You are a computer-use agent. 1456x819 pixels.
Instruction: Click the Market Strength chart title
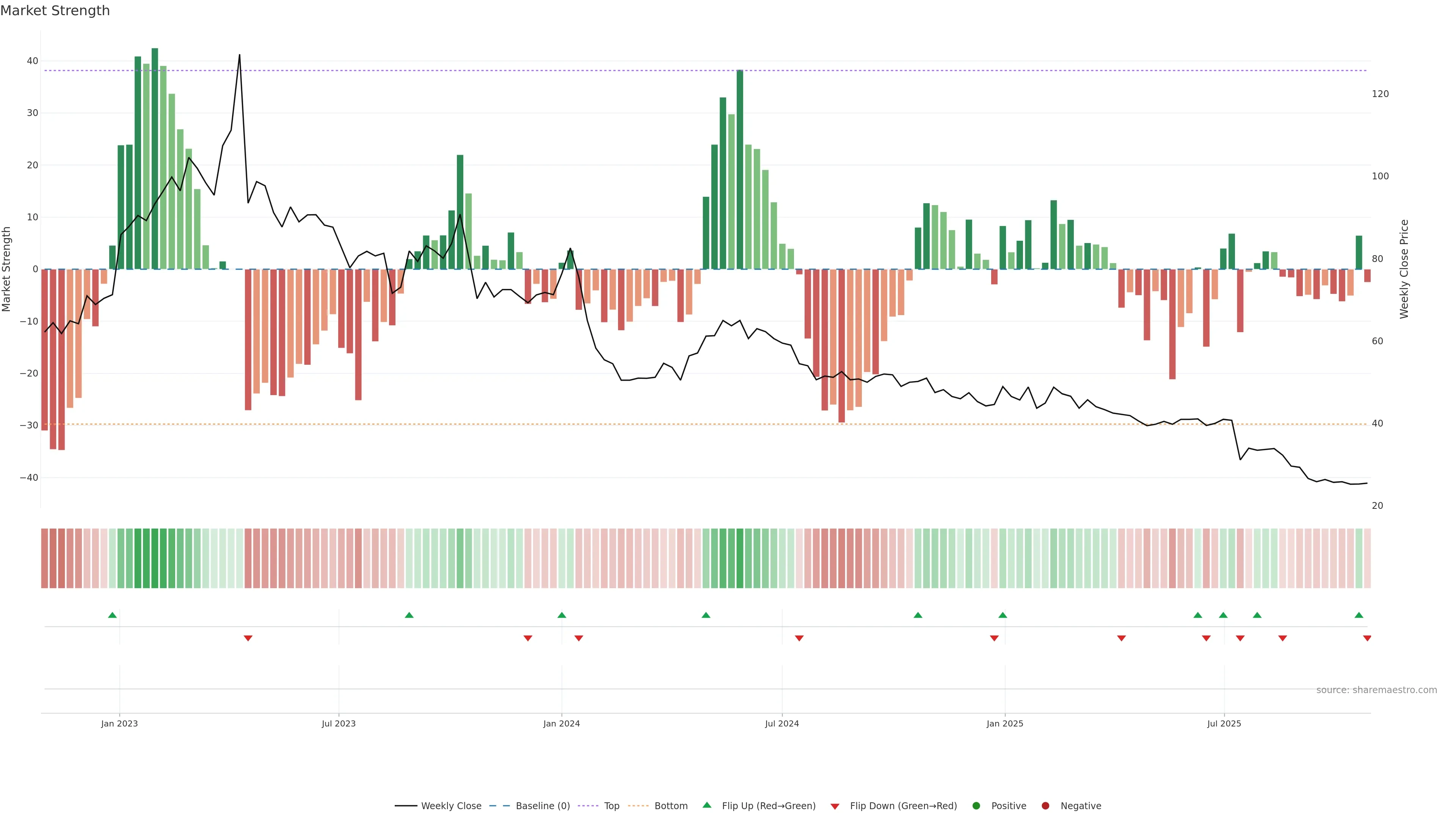(55, 11)
